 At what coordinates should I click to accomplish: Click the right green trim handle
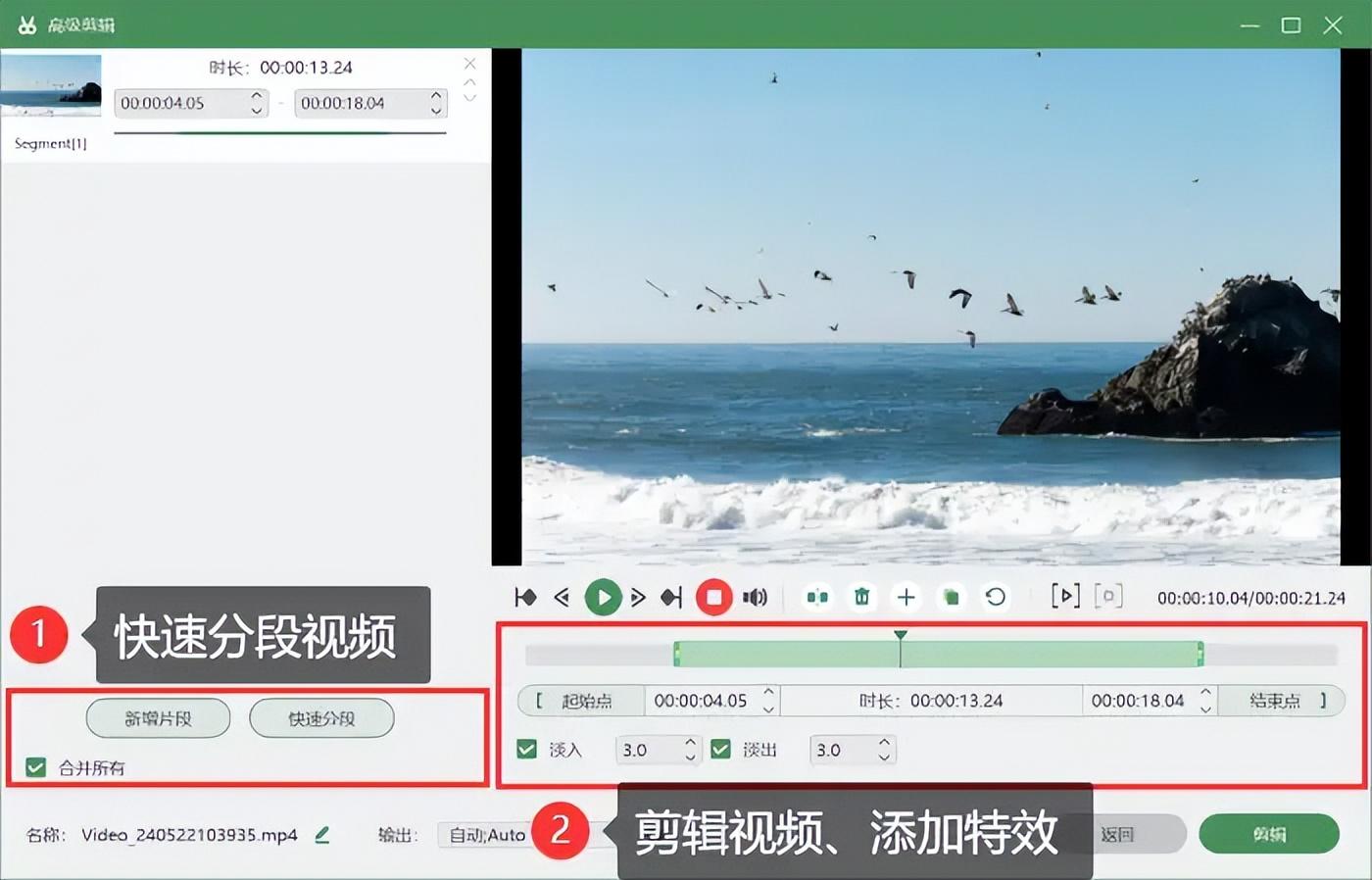[1200, 654]
